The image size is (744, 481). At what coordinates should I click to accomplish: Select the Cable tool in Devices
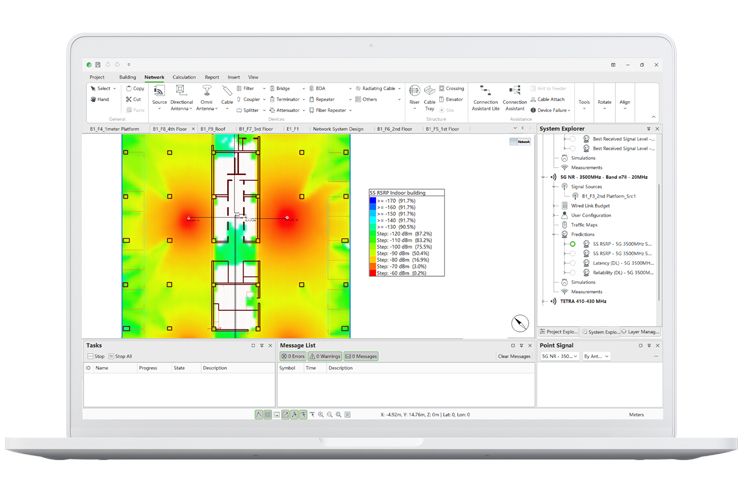click(x=227, y=96)
